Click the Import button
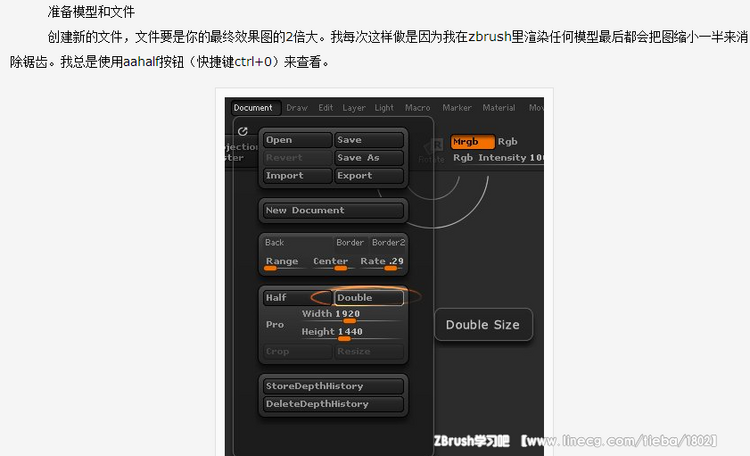Viewport: 750px width, 456px height. (297, 175)
